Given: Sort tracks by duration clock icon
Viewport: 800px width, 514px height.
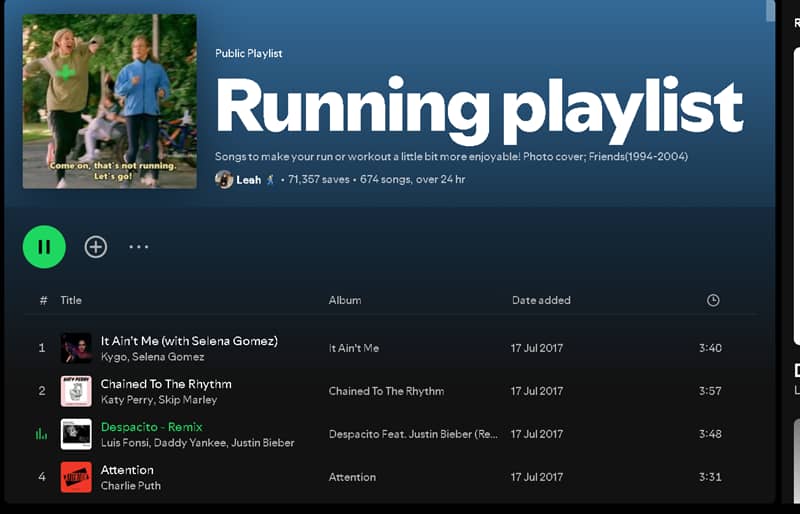Looking at the screenshot, I should (x=712, y=300).
